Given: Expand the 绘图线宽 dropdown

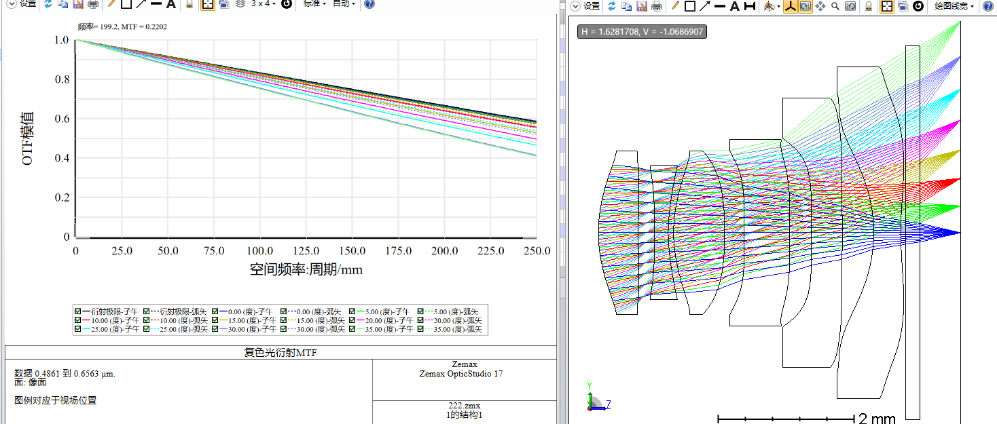Looking at the screenshot, I should click(x=954, y=6).
